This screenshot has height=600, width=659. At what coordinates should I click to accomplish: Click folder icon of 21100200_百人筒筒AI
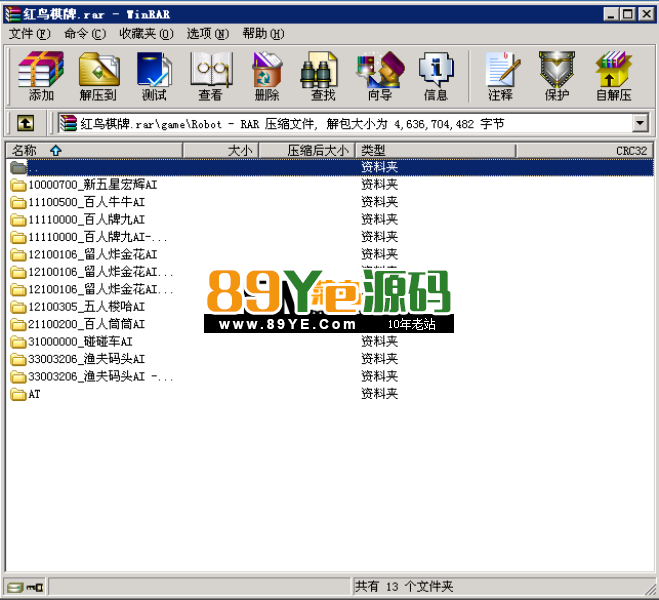pos(18,324)
